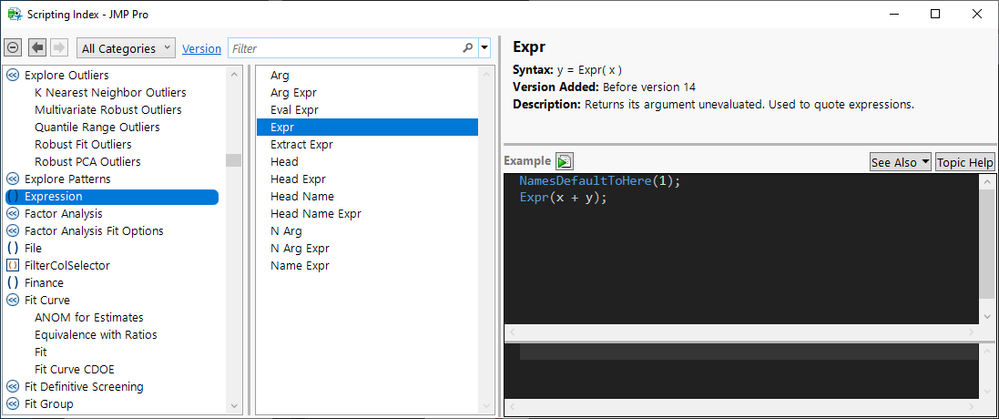Click the category list vertical scrollbar thumb
Image resolution: width=999 pixels, height=419 pixels.
(x=233, y=160)
